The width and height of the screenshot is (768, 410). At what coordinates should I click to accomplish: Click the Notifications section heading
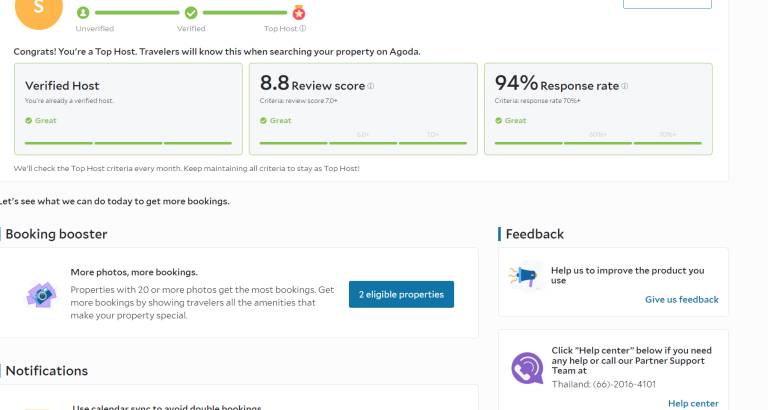tap(47, 371)
